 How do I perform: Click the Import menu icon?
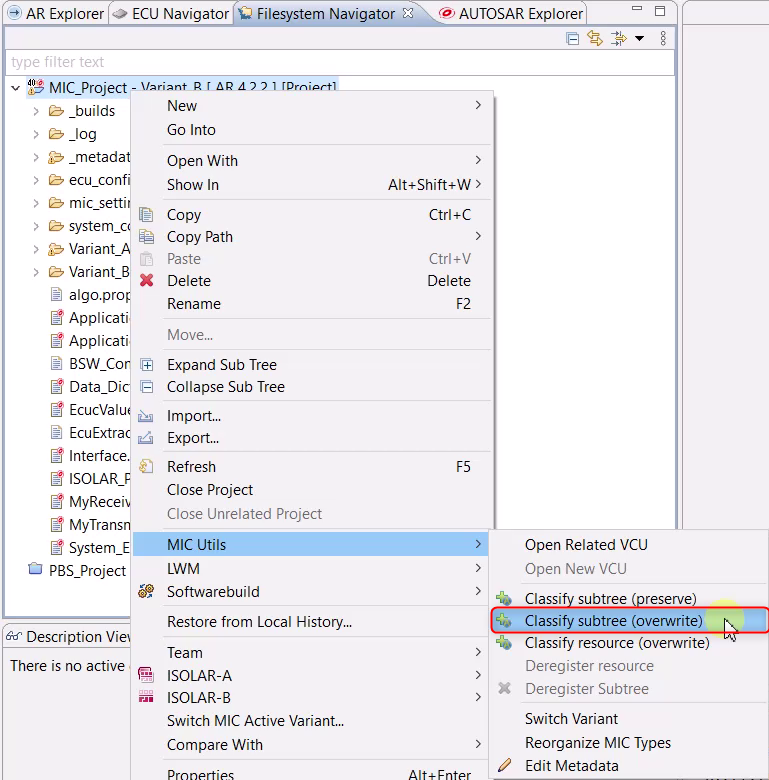[x=145, y=415]
